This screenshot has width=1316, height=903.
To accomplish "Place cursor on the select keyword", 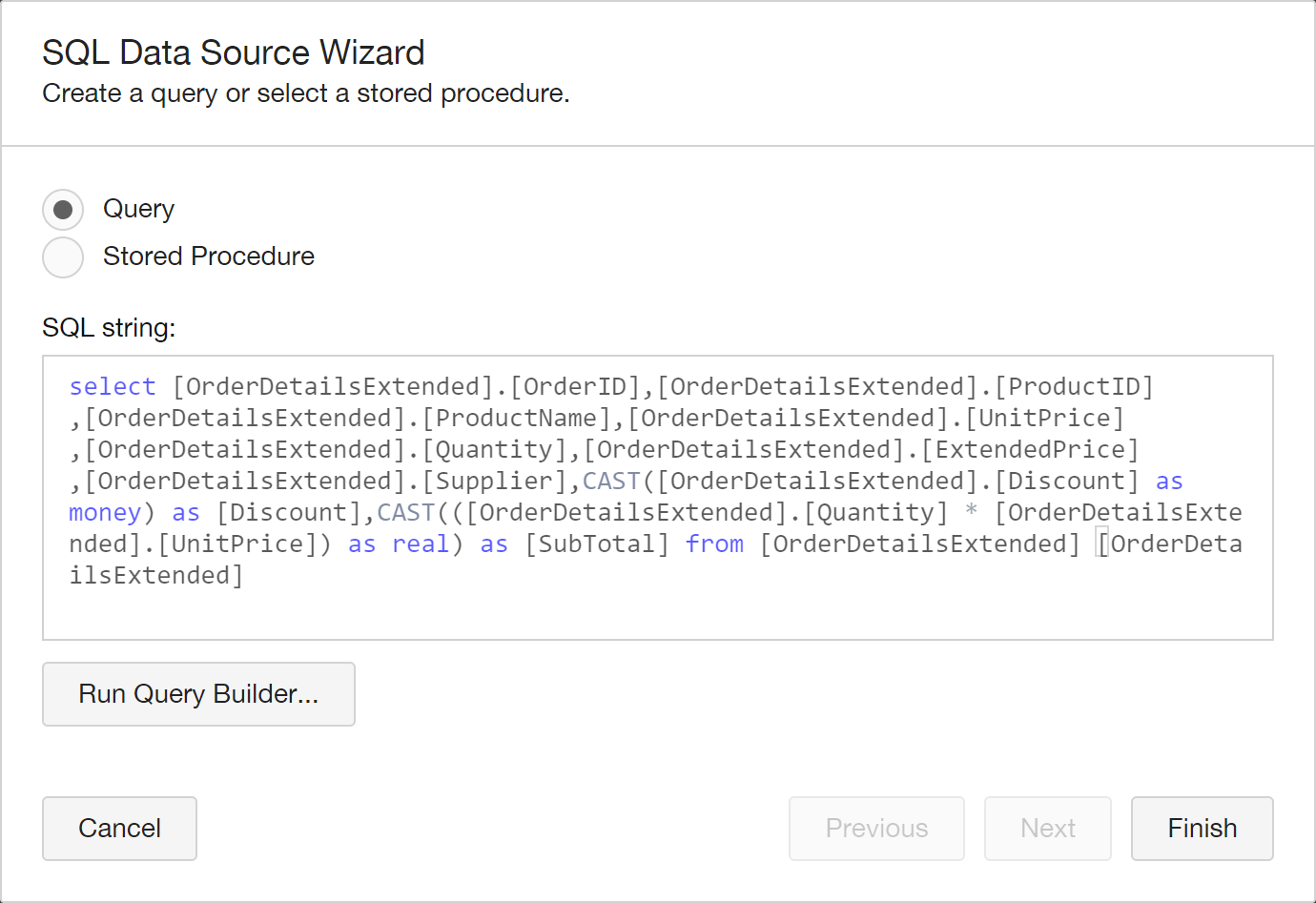I will click(x=112, y=386).
